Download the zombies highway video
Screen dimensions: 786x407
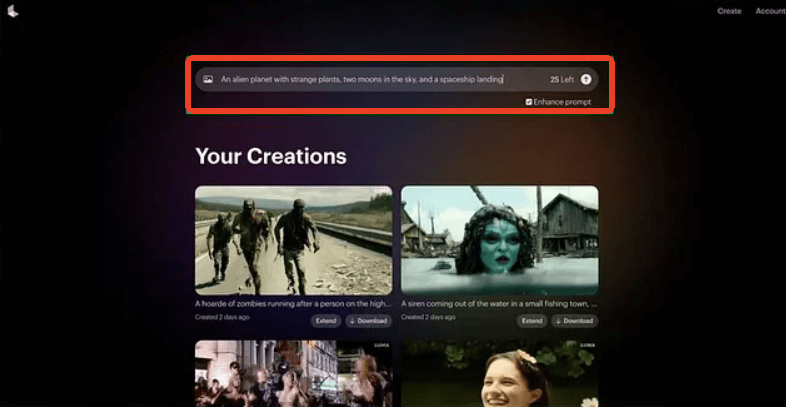[368, 321]
